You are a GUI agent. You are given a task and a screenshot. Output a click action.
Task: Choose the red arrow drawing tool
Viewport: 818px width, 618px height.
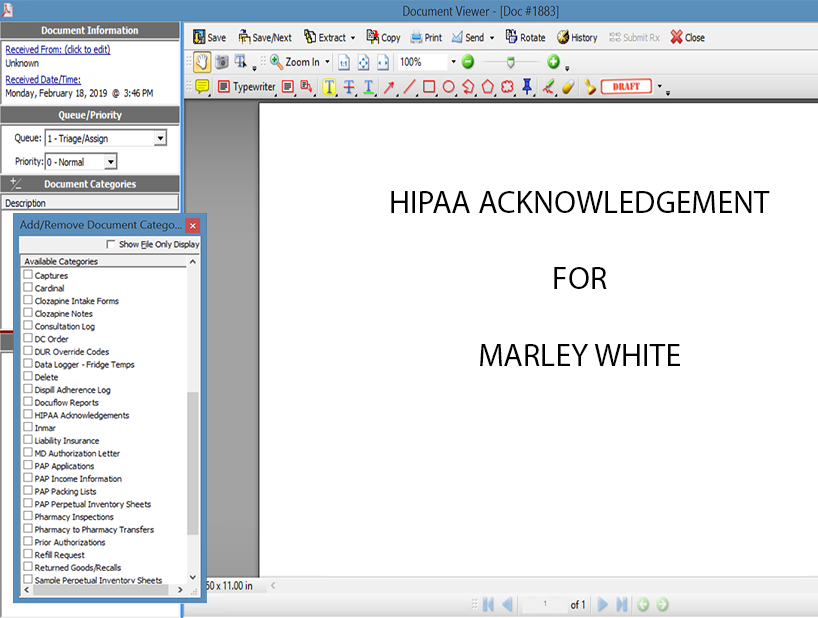pos(389,87)
